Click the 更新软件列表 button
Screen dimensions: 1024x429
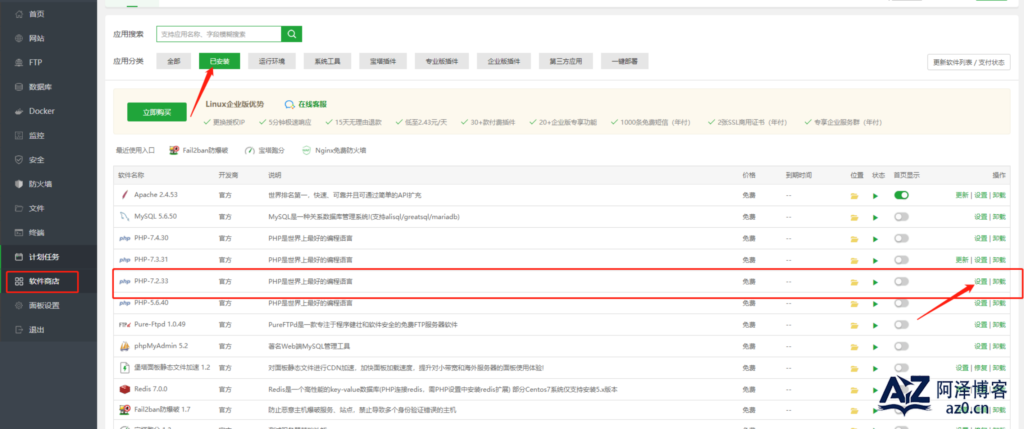[x=969, y=61]
